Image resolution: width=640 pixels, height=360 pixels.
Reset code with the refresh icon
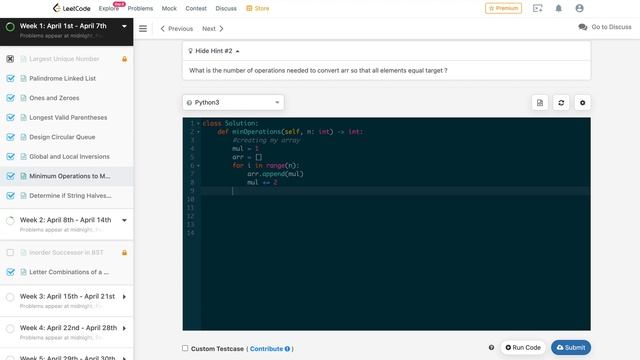pos(561,103)
